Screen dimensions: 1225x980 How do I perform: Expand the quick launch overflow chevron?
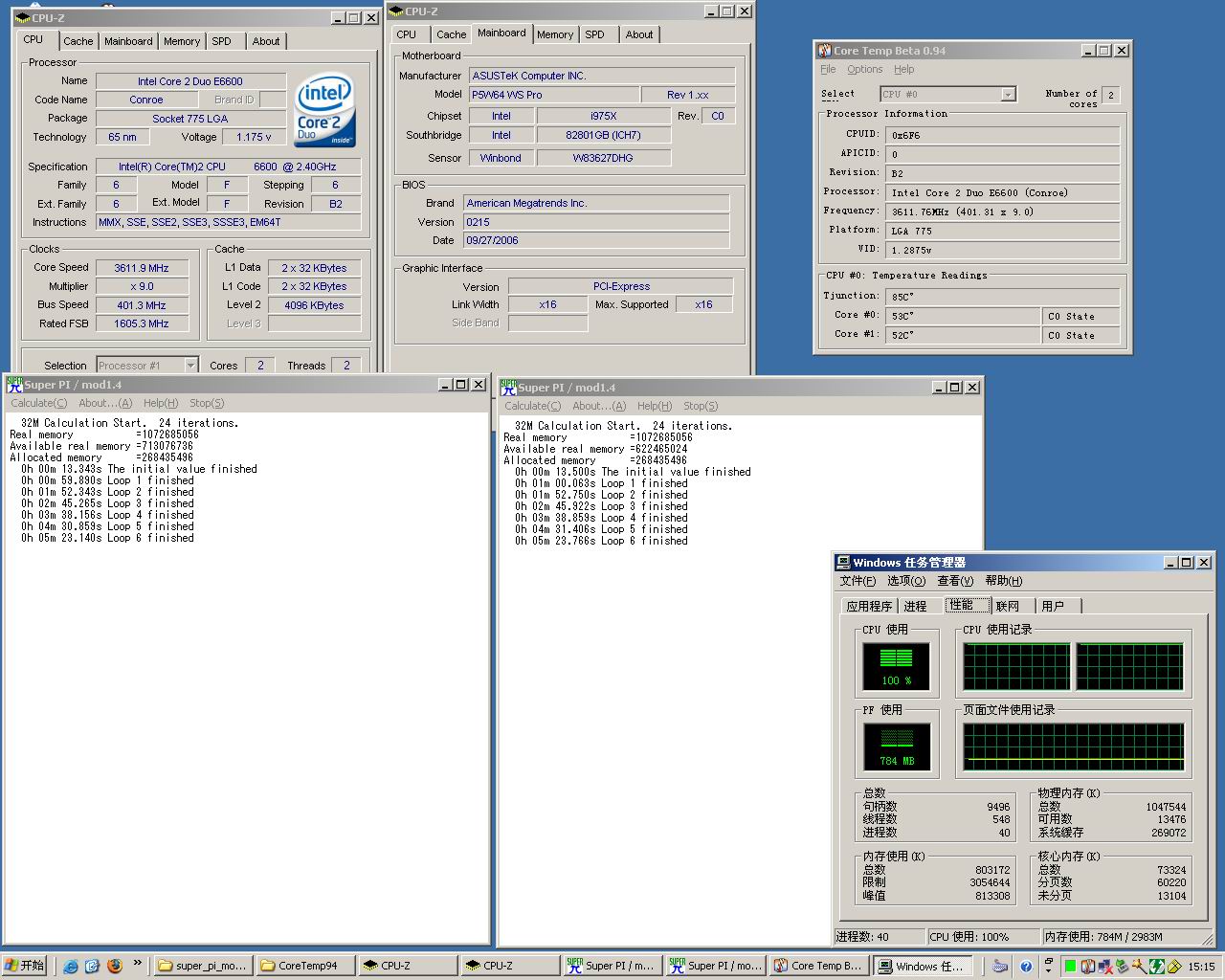pyautogui.click(x=138, y=963)
